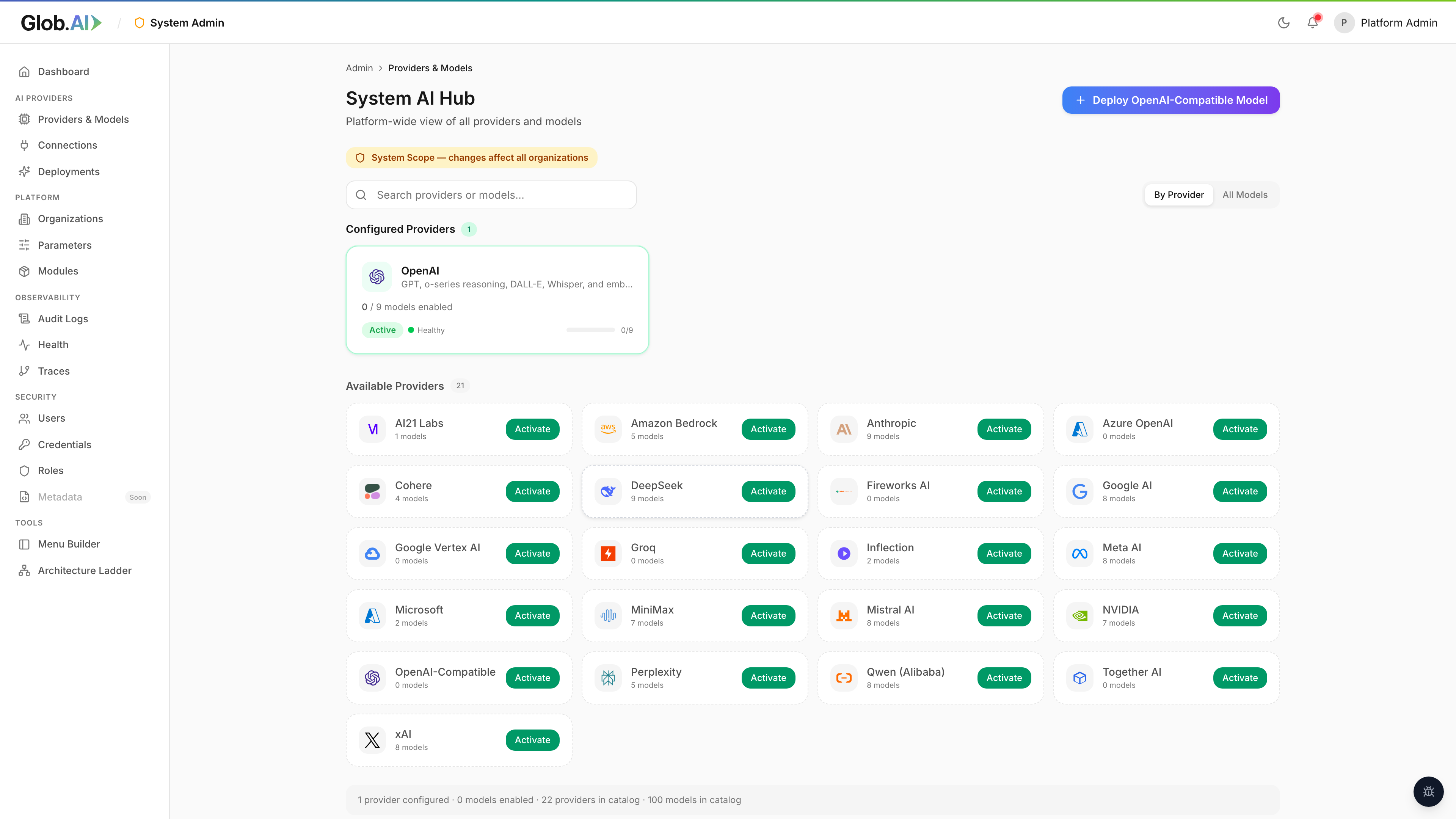Screen dimensions: 1456x819
Task: Click the MiniMax waveform icon
Action: tap(608, 615)
